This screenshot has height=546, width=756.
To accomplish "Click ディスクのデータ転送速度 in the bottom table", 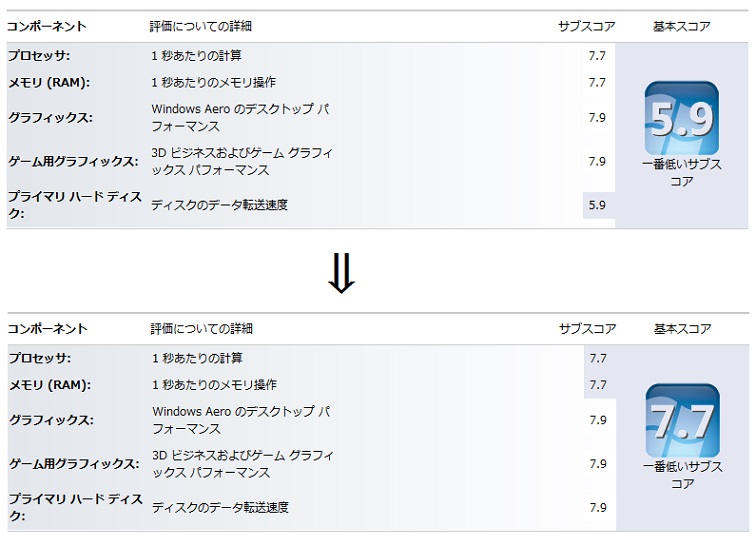I will (x=220, y=507).
